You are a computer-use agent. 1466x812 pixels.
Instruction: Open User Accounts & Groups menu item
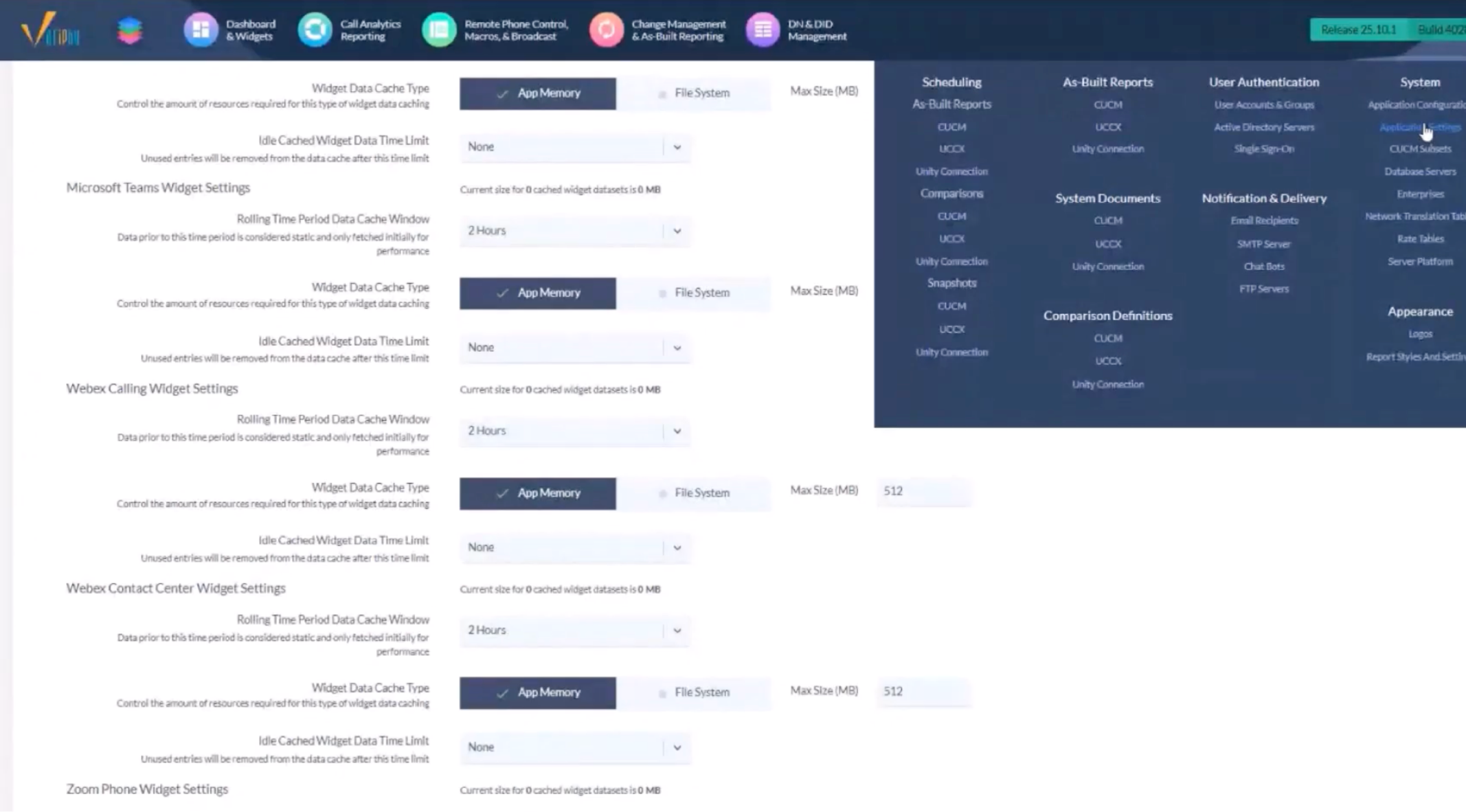coord(1263,105)
